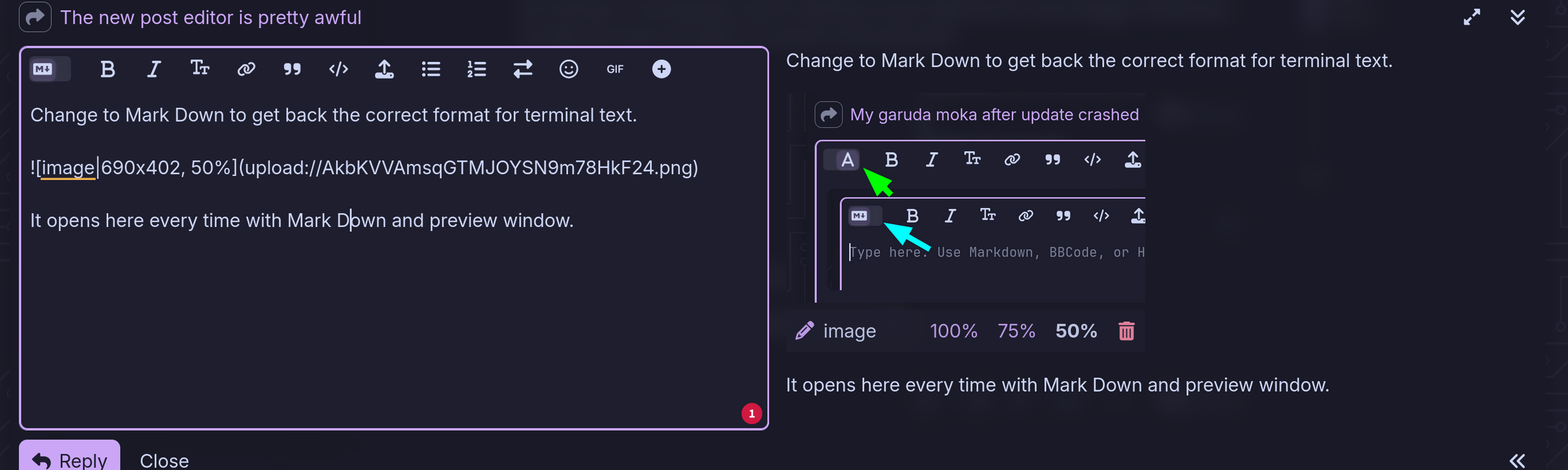
Task: Insert preformatted code with the code icon
Action: pos(338,69)
